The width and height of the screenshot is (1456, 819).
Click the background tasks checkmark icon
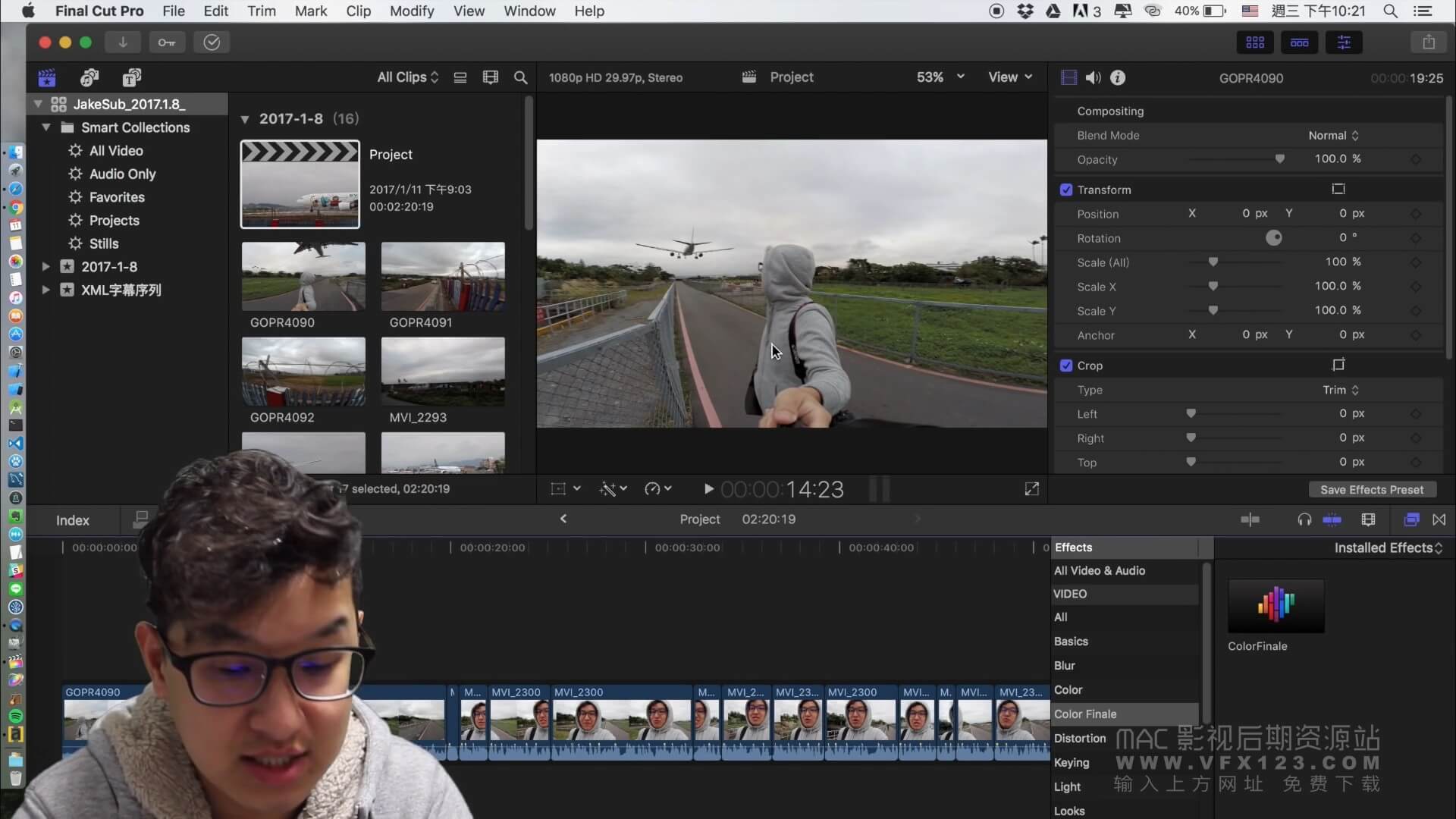(x=212, y=42)
